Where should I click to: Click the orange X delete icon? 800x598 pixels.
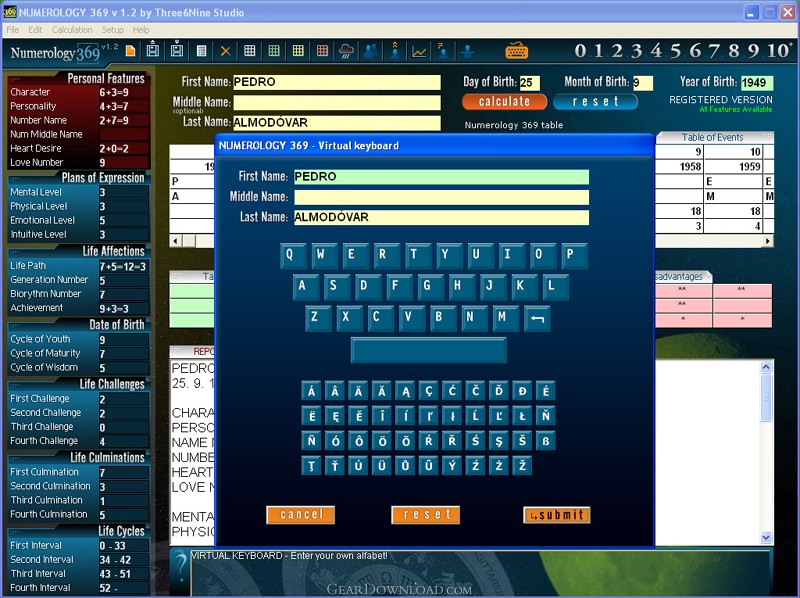click(226, 51)
